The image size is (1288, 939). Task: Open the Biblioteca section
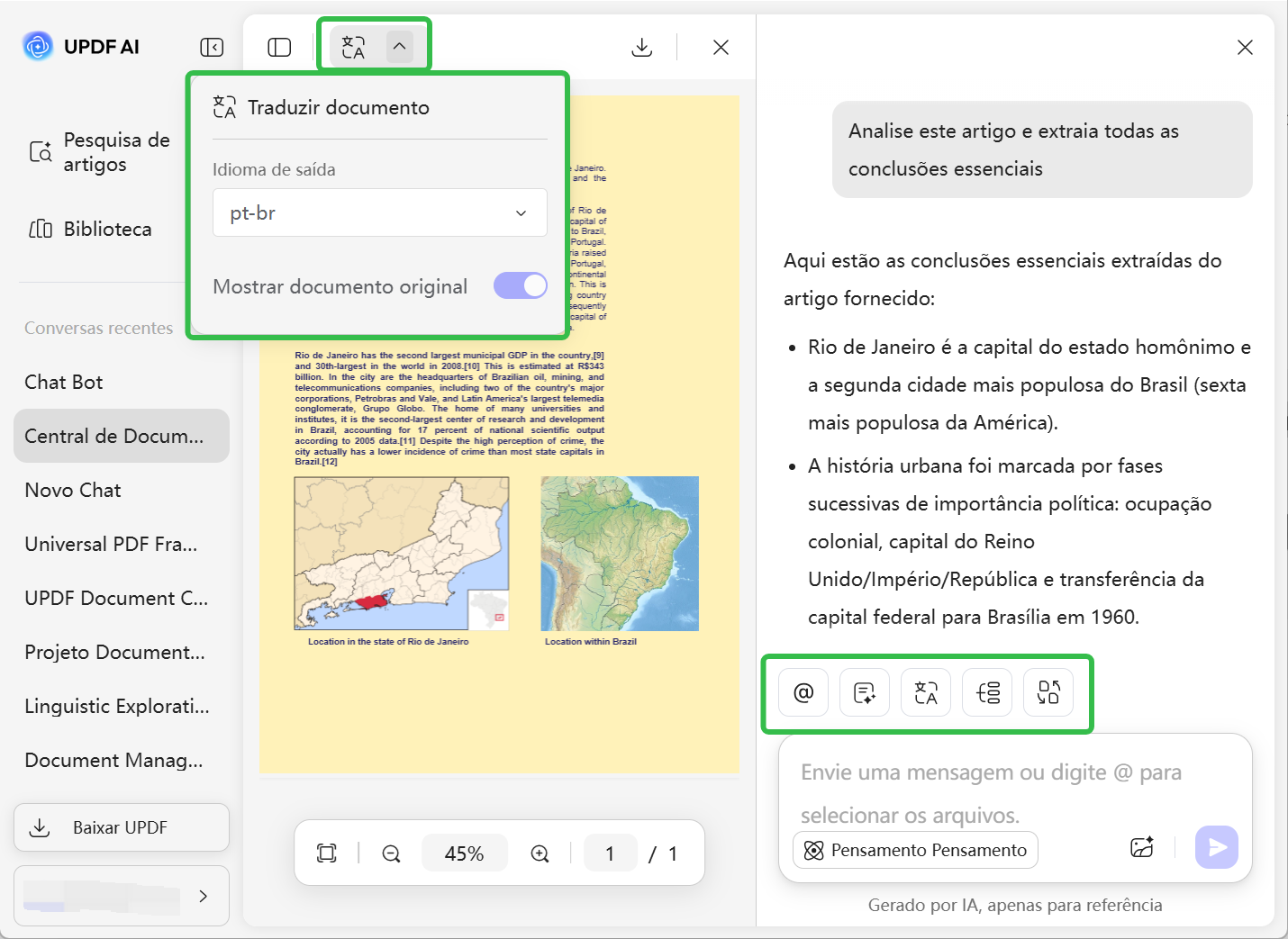[90, 229]
